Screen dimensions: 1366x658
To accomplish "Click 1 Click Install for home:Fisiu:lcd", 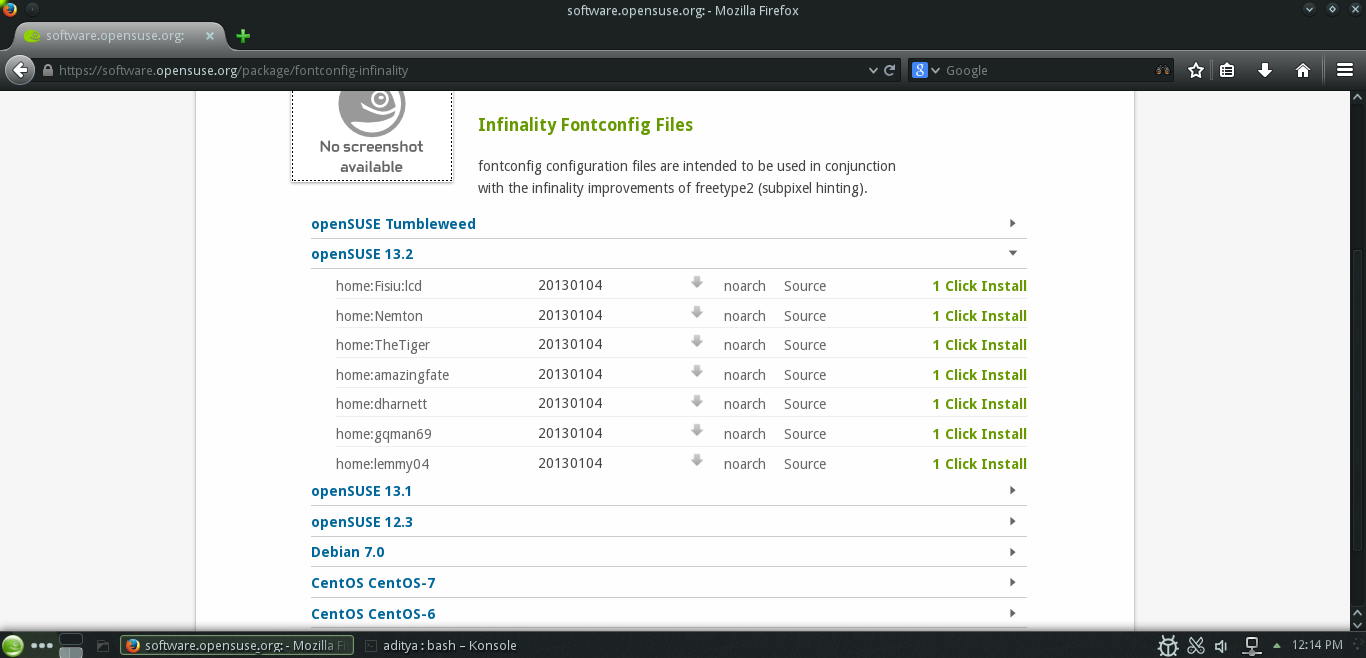I will (979, 286).
